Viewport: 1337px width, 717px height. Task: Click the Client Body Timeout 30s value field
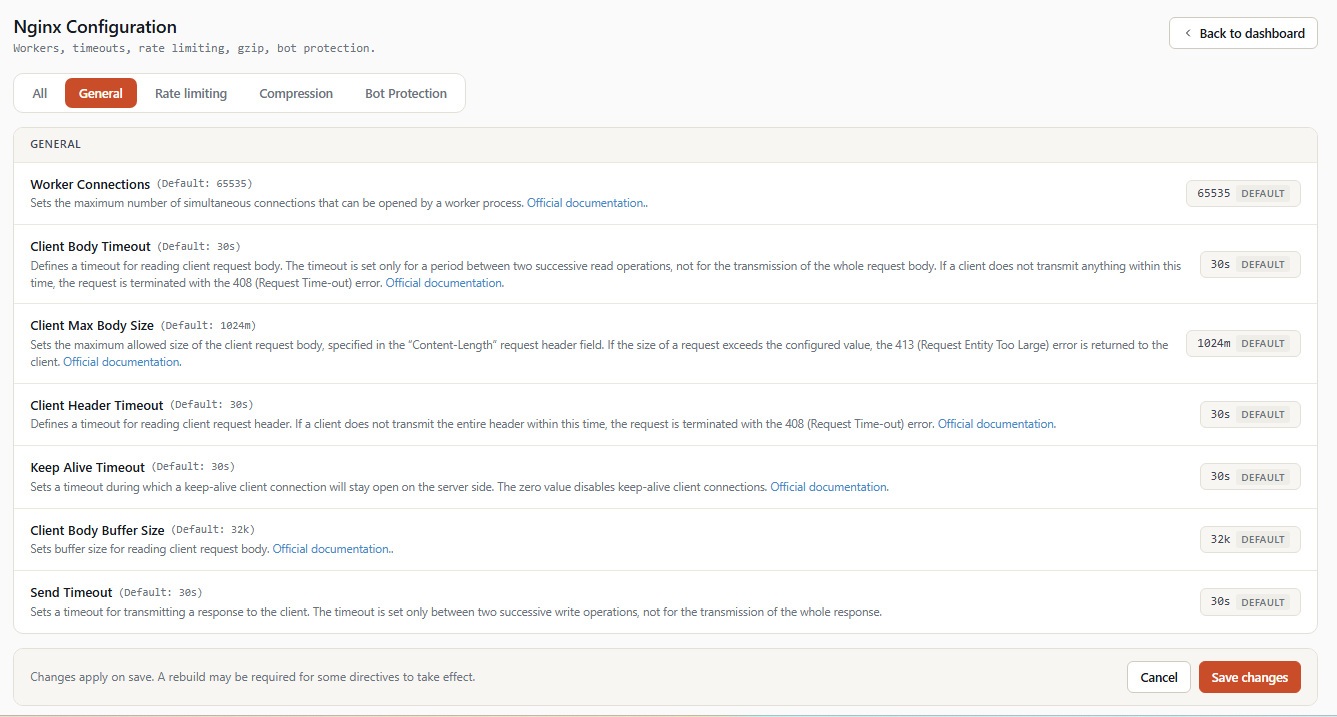(1250, 264)
